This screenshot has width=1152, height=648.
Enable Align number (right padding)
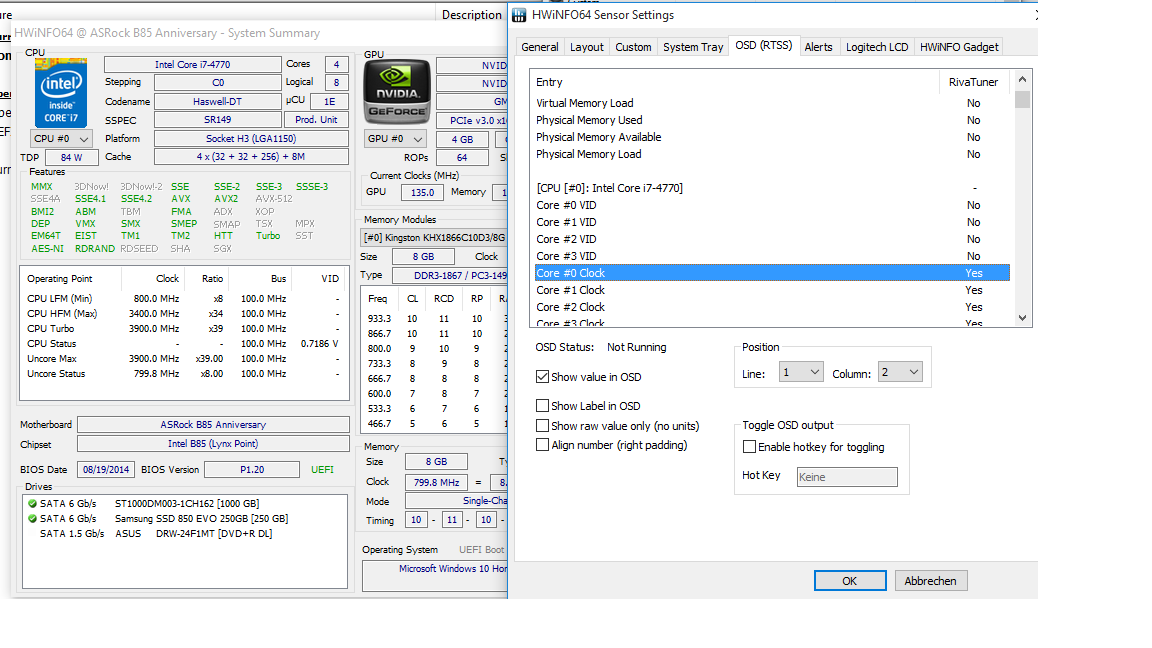pyautogui.click(x=542, y=444)
